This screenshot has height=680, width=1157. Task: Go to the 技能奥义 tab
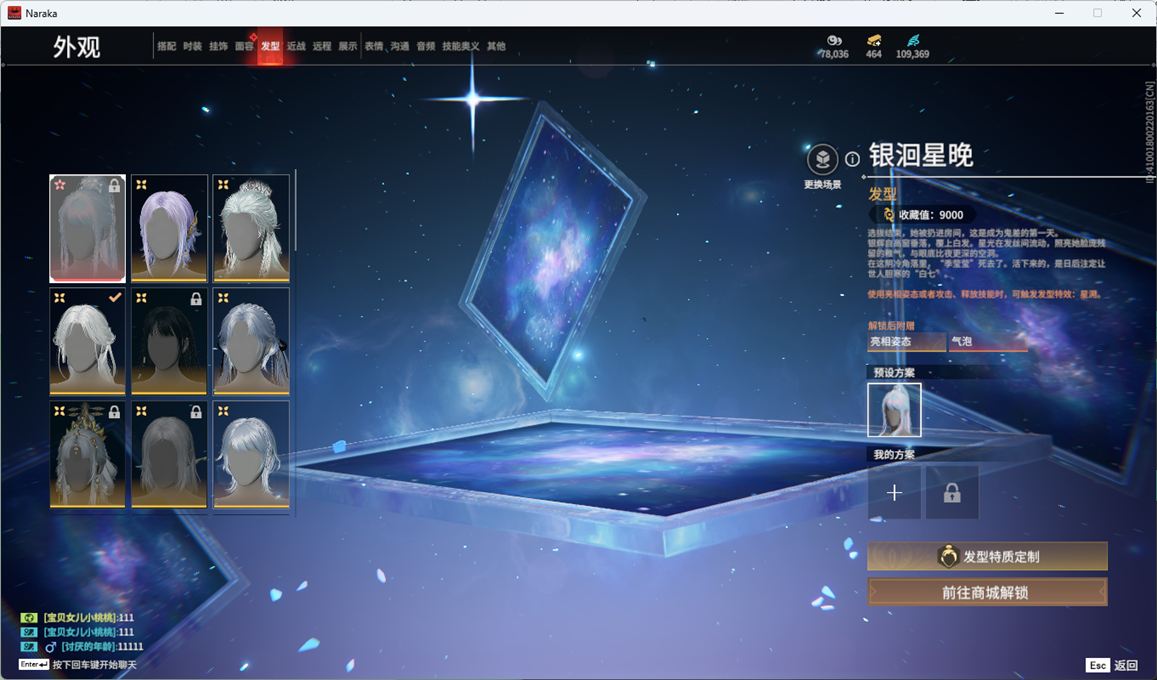click(x=461, y=46)
